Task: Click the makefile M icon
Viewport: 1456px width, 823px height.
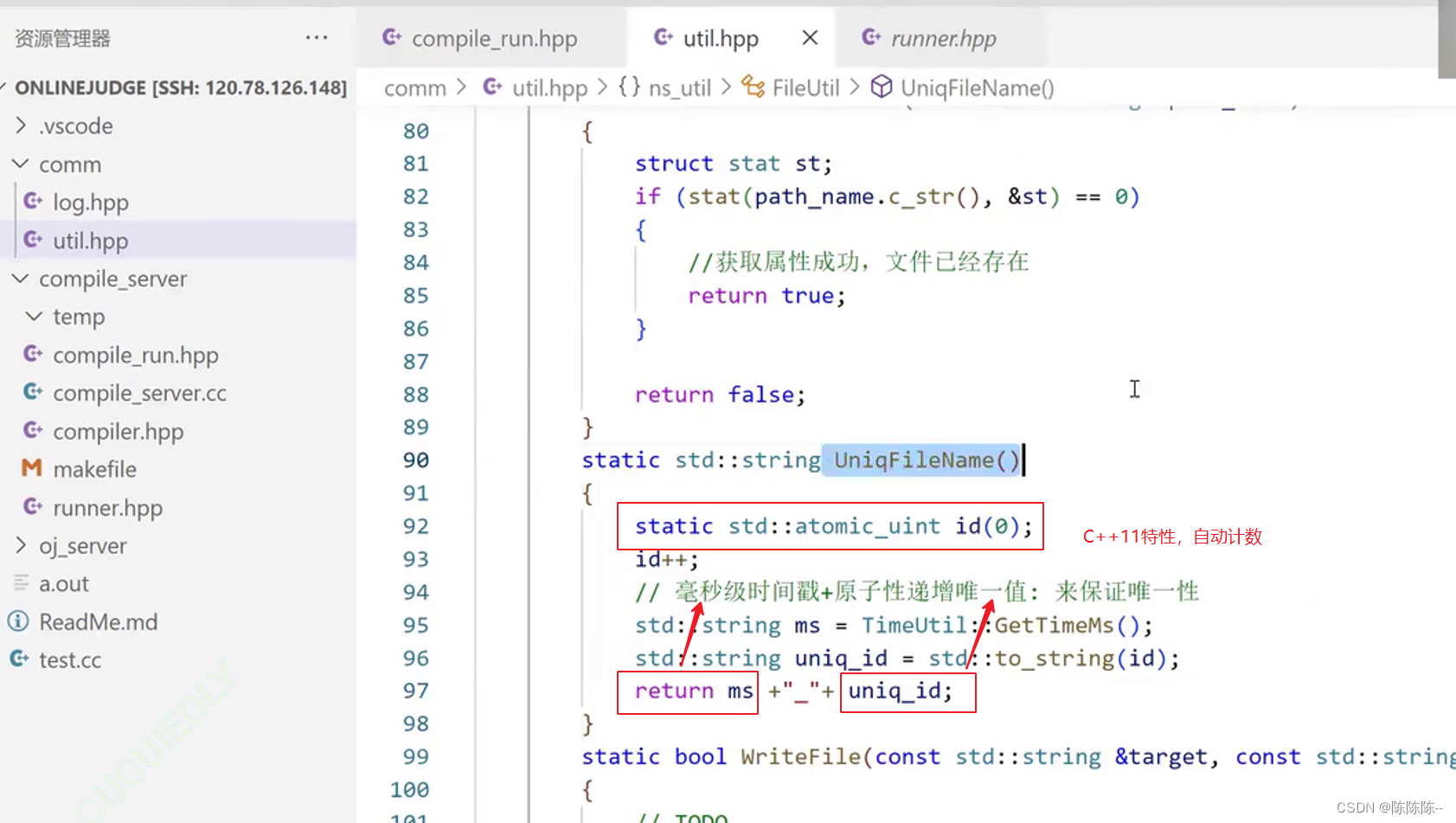Action: [x=32, y=468]
